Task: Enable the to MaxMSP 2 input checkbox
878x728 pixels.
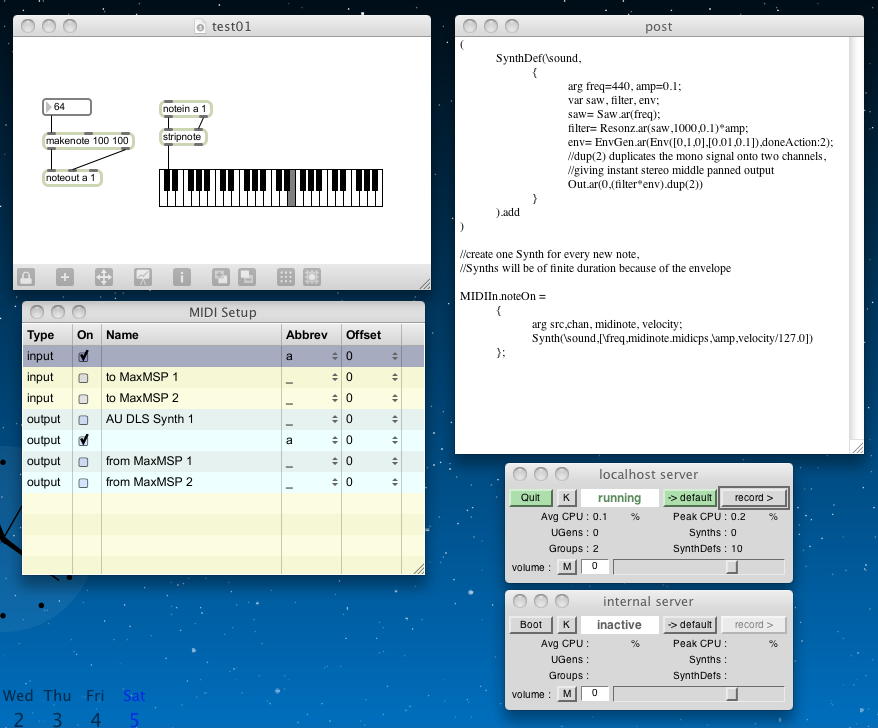Action: (x=83, y=399)
